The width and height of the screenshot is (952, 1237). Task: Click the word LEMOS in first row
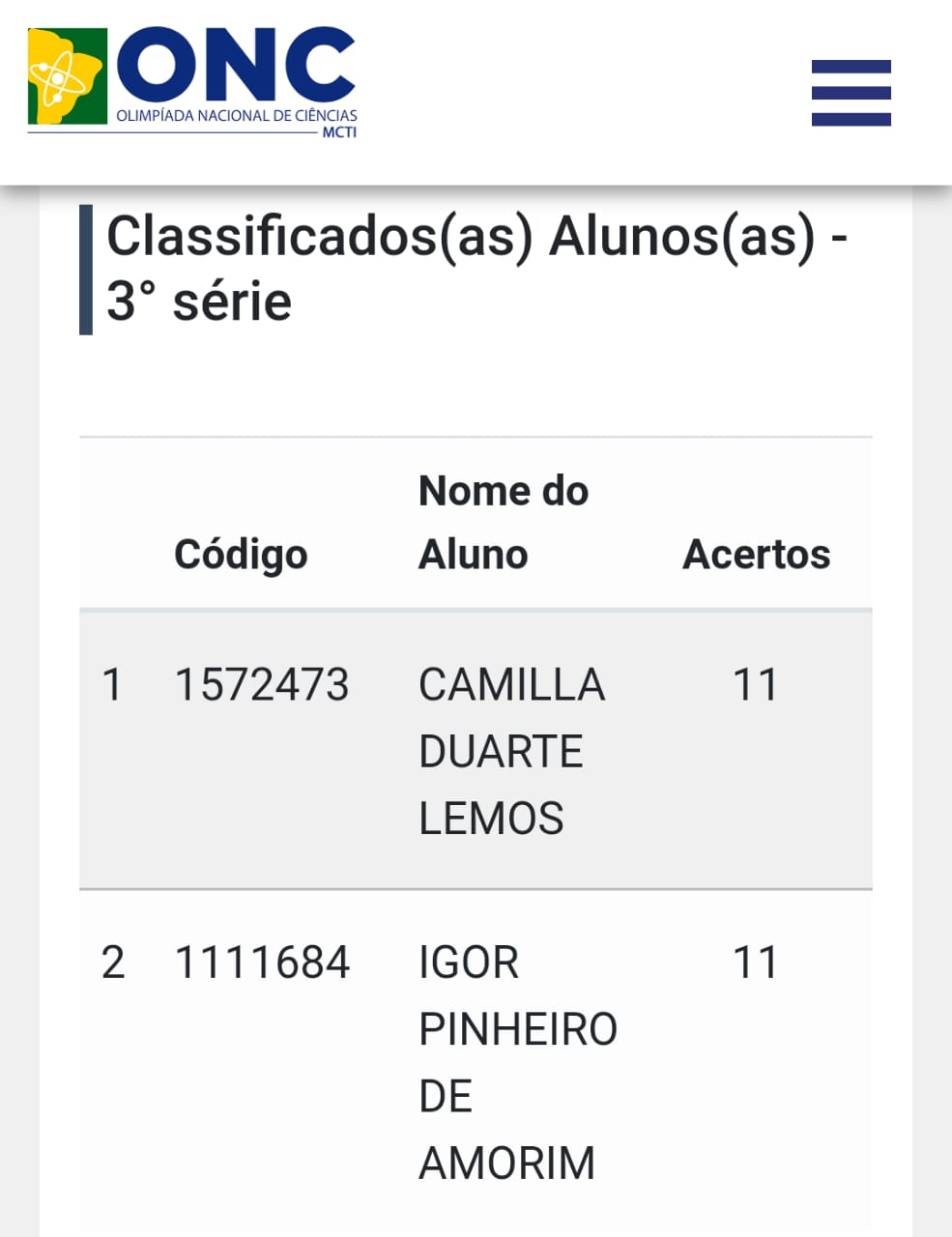491,819
